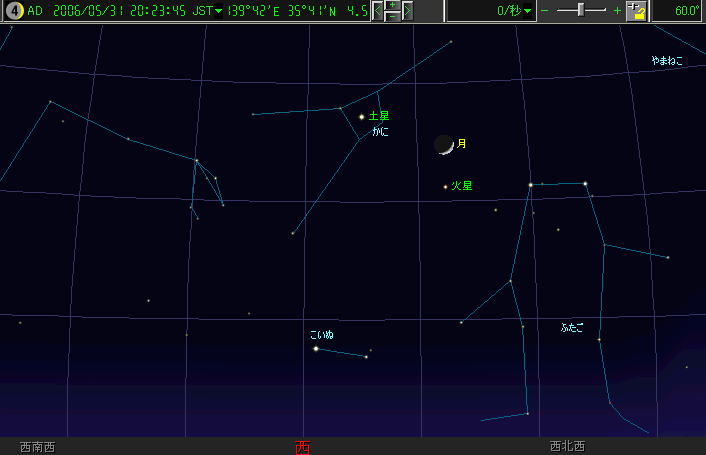Click the zoom slider minus sign
Screen dimensions: 706x455
(545, 11)
